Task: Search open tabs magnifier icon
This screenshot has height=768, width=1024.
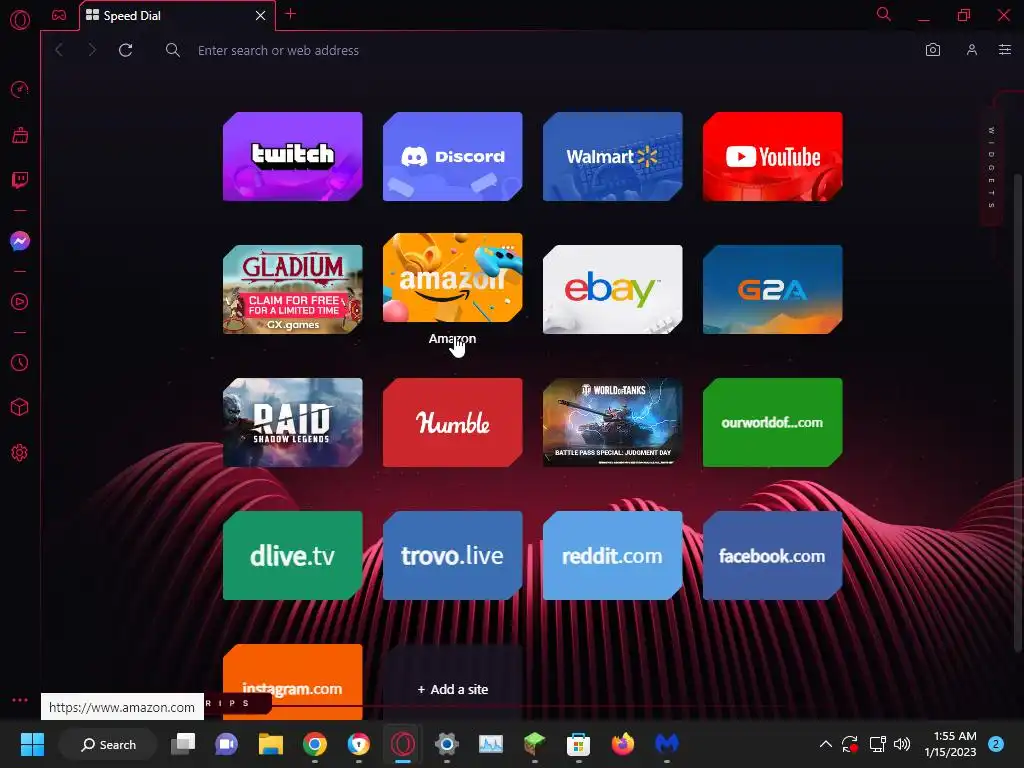Action: [x=884, y=14]
